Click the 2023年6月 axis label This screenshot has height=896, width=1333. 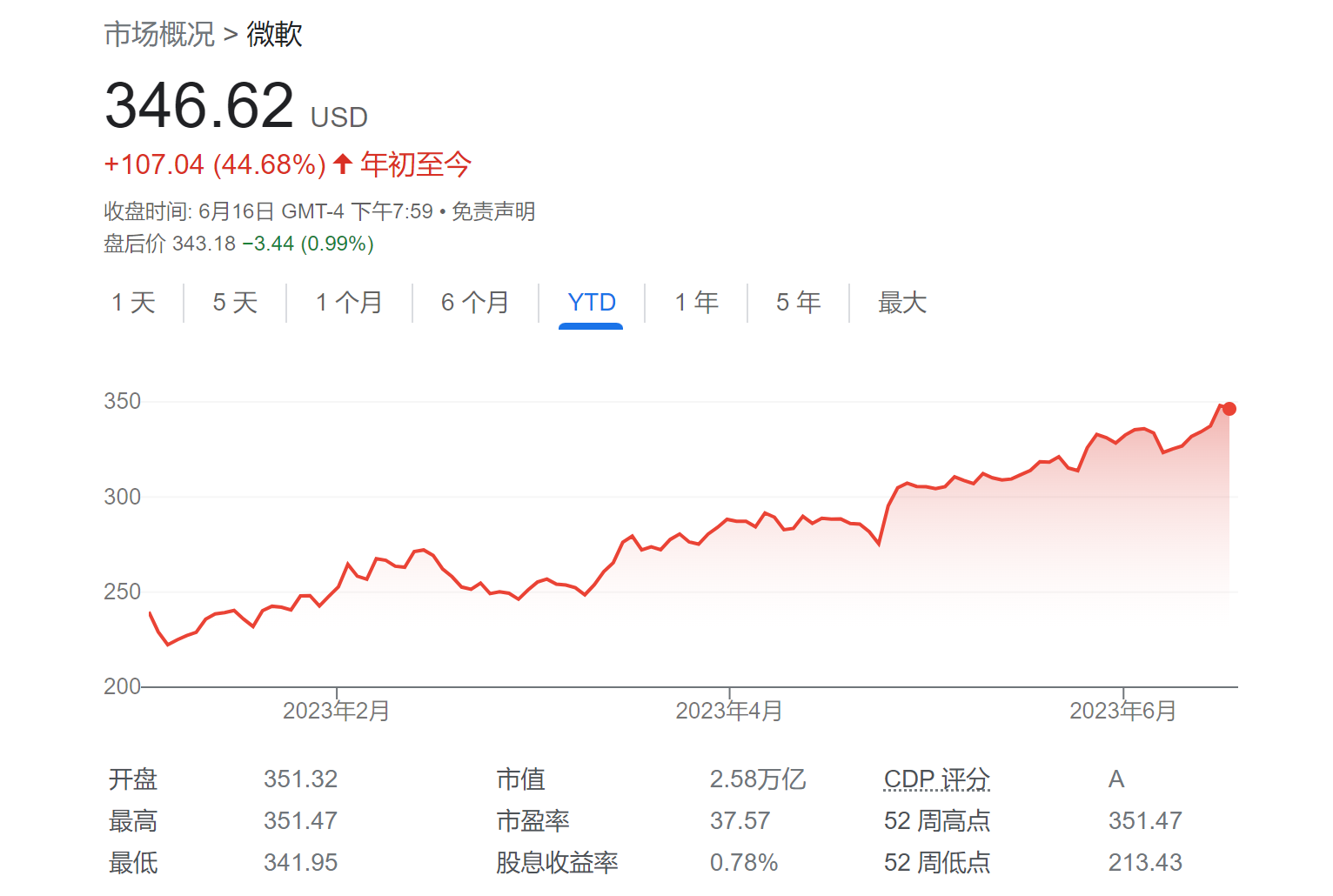pos(1122,712)
